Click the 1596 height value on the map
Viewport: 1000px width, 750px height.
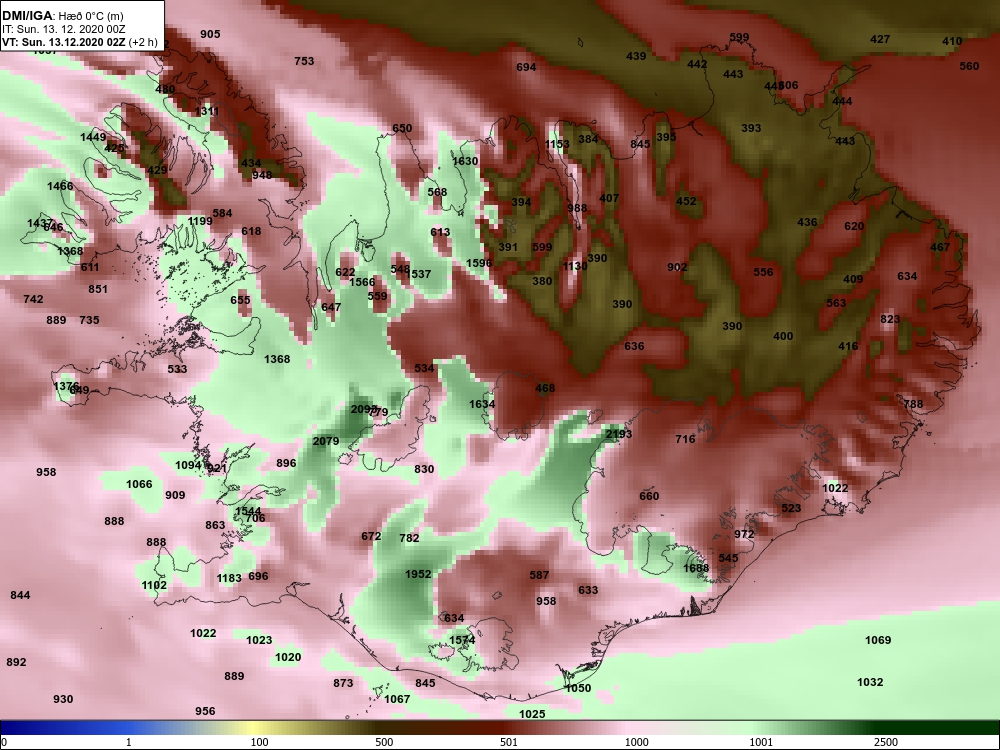tap(479, 263)
